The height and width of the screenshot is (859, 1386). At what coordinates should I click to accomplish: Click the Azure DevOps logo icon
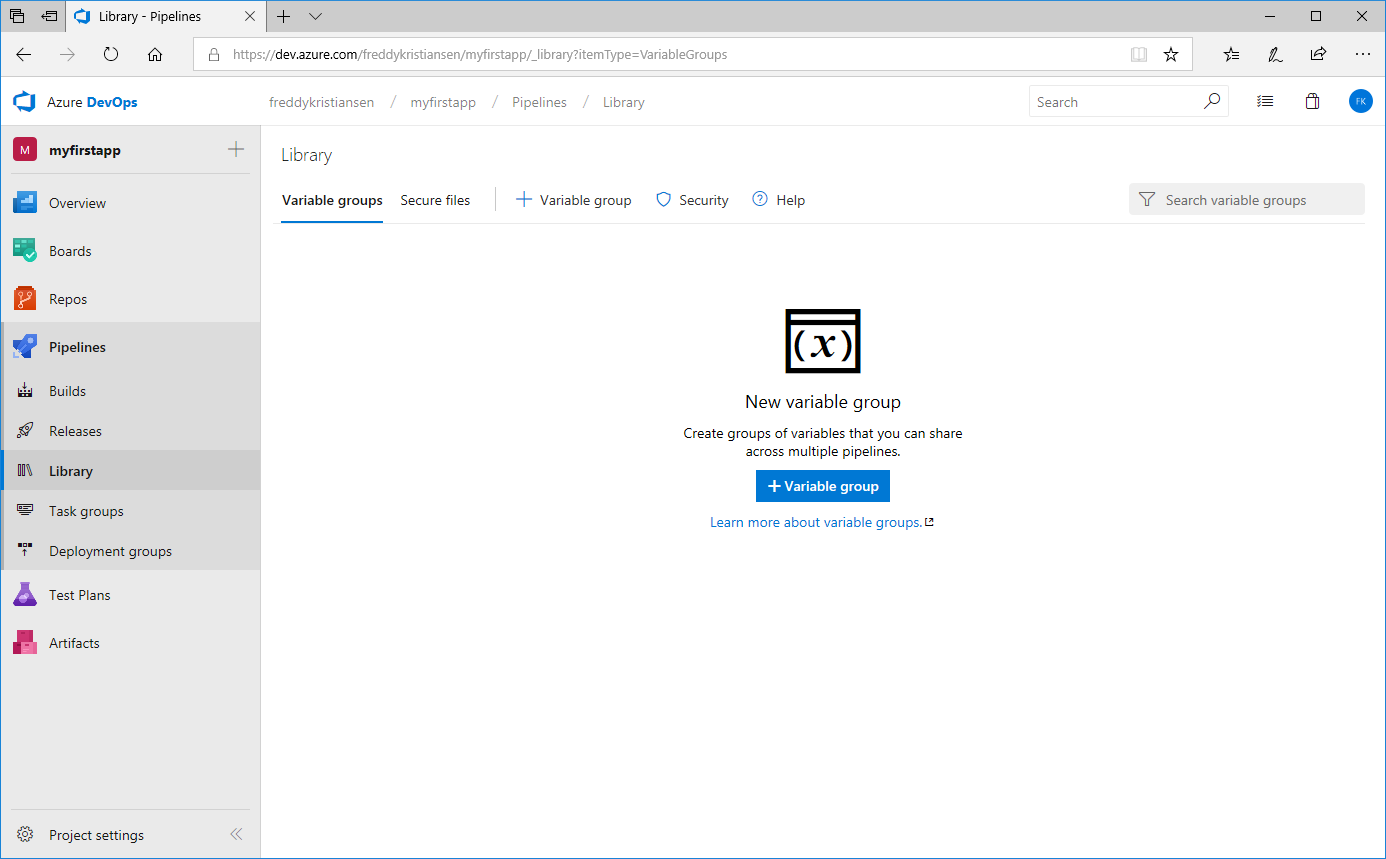pyautogui.click(x=24, y=102)
